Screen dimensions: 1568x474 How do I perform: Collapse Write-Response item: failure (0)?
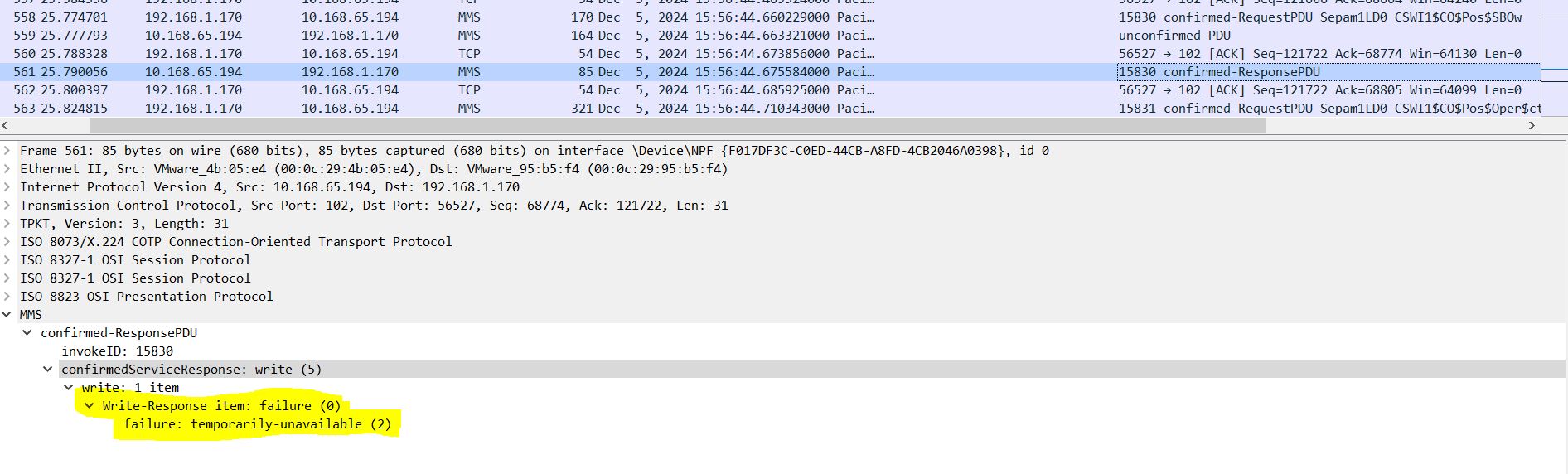coord(90,405)
